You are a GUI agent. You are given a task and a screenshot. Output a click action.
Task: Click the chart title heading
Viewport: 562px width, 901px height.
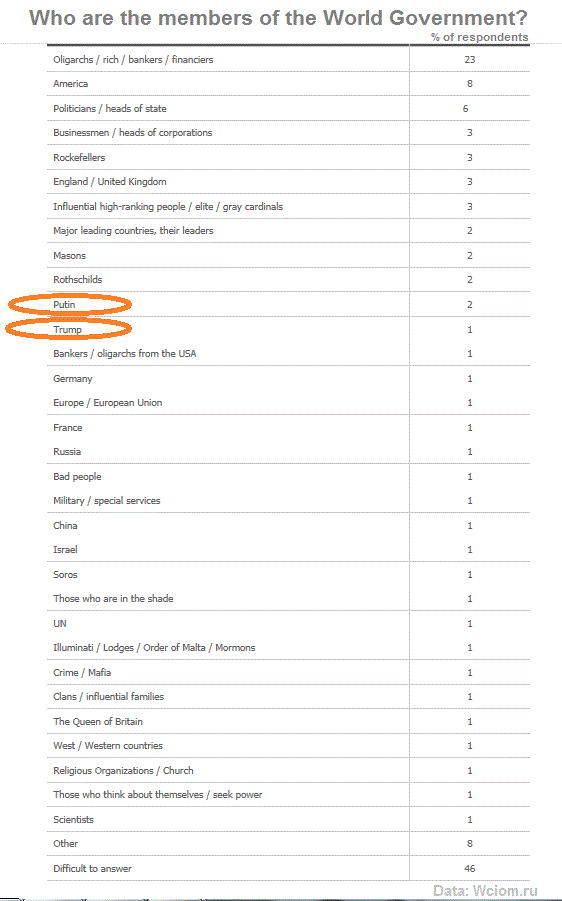coord(278,18)
